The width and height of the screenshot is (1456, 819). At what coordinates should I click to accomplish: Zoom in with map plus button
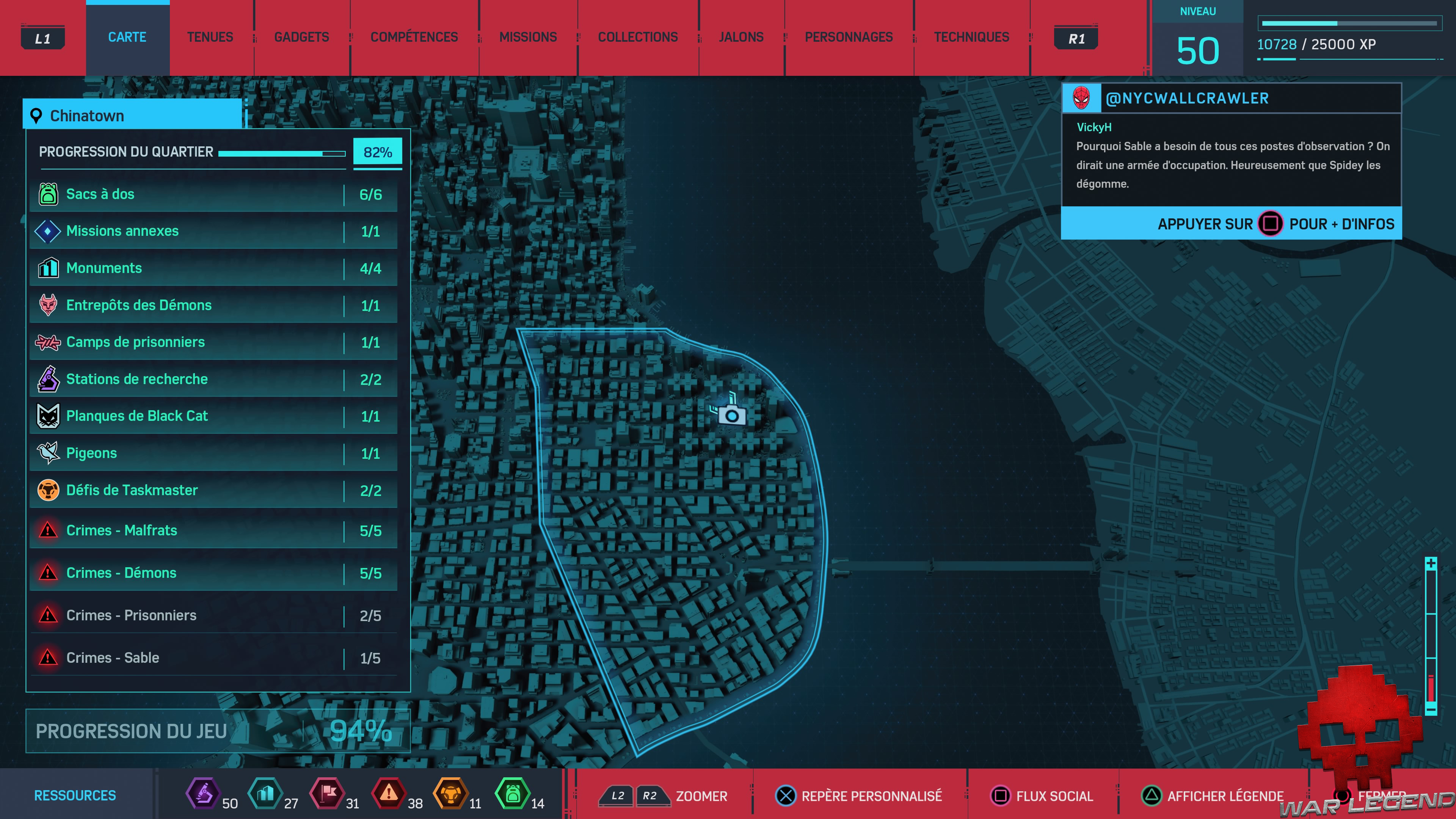(1431, 563)
